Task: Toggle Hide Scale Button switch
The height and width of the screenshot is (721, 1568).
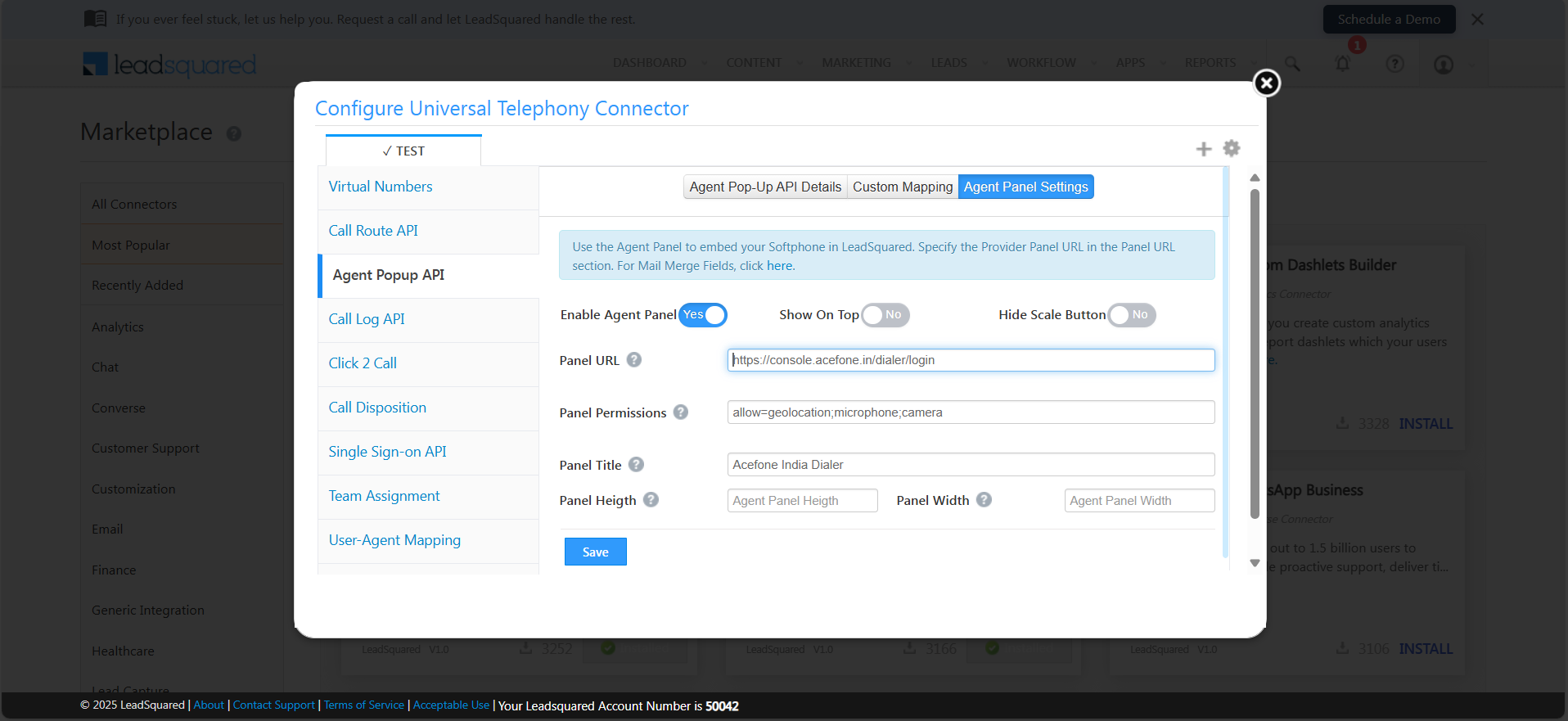Action: 1132,315
